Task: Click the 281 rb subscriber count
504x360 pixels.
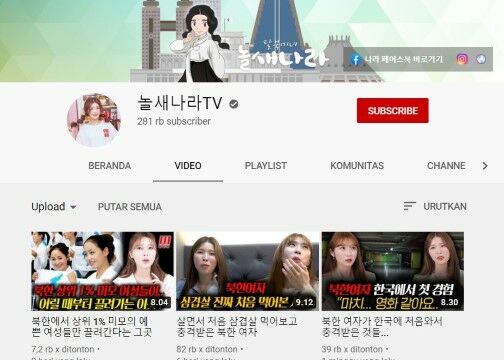Action: tap(174, 121)
